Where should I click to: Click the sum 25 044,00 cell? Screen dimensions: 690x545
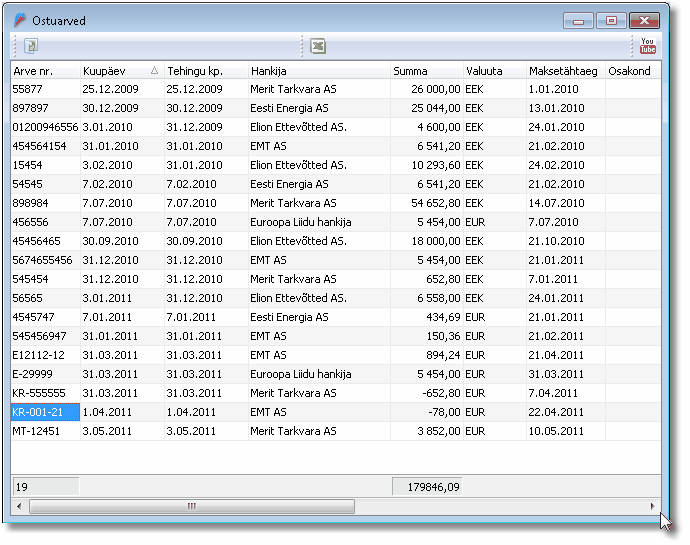[427, 108]
